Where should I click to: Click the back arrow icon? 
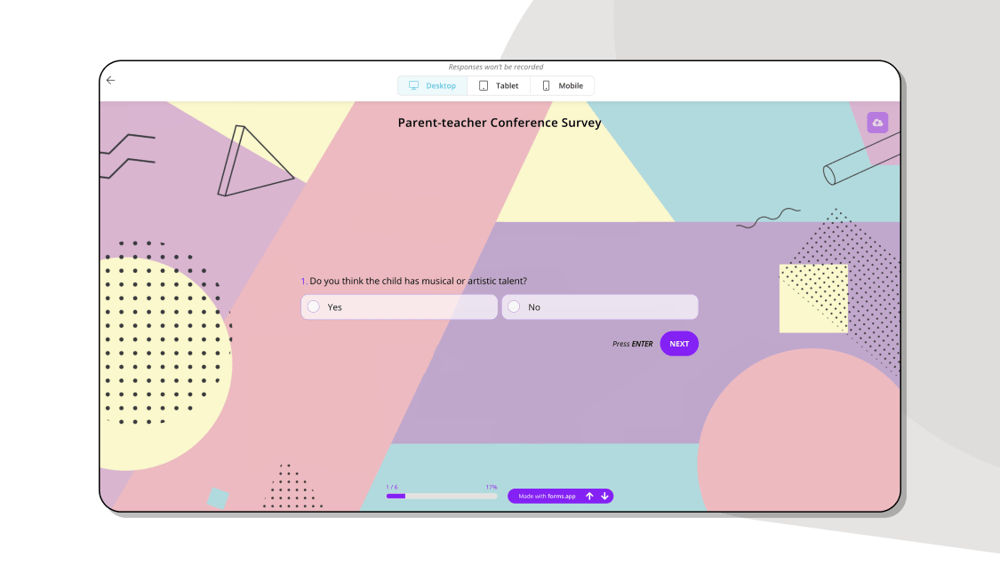click(111, 80)
